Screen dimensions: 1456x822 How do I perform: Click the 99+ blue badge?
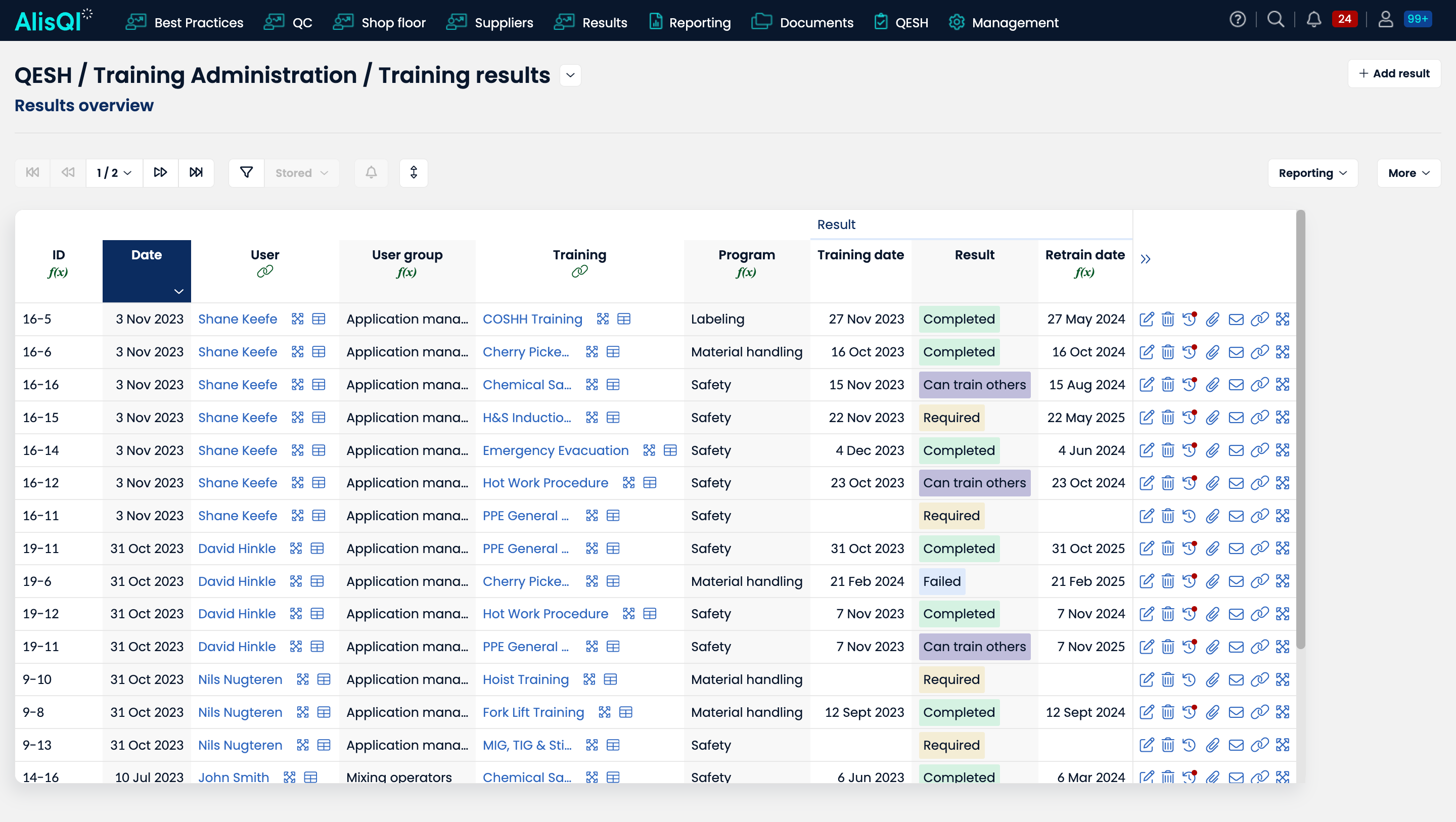1418,19
